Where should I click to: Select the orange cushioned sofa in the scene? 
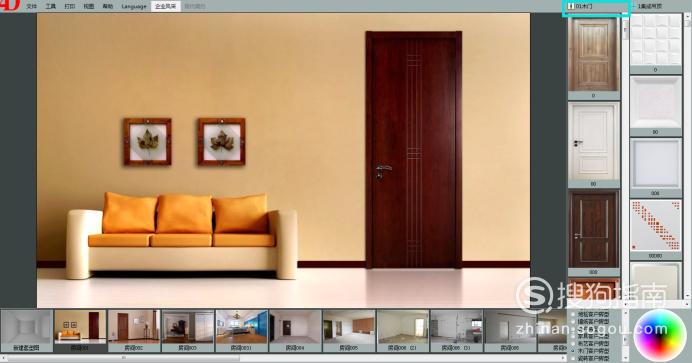point(181,236)
